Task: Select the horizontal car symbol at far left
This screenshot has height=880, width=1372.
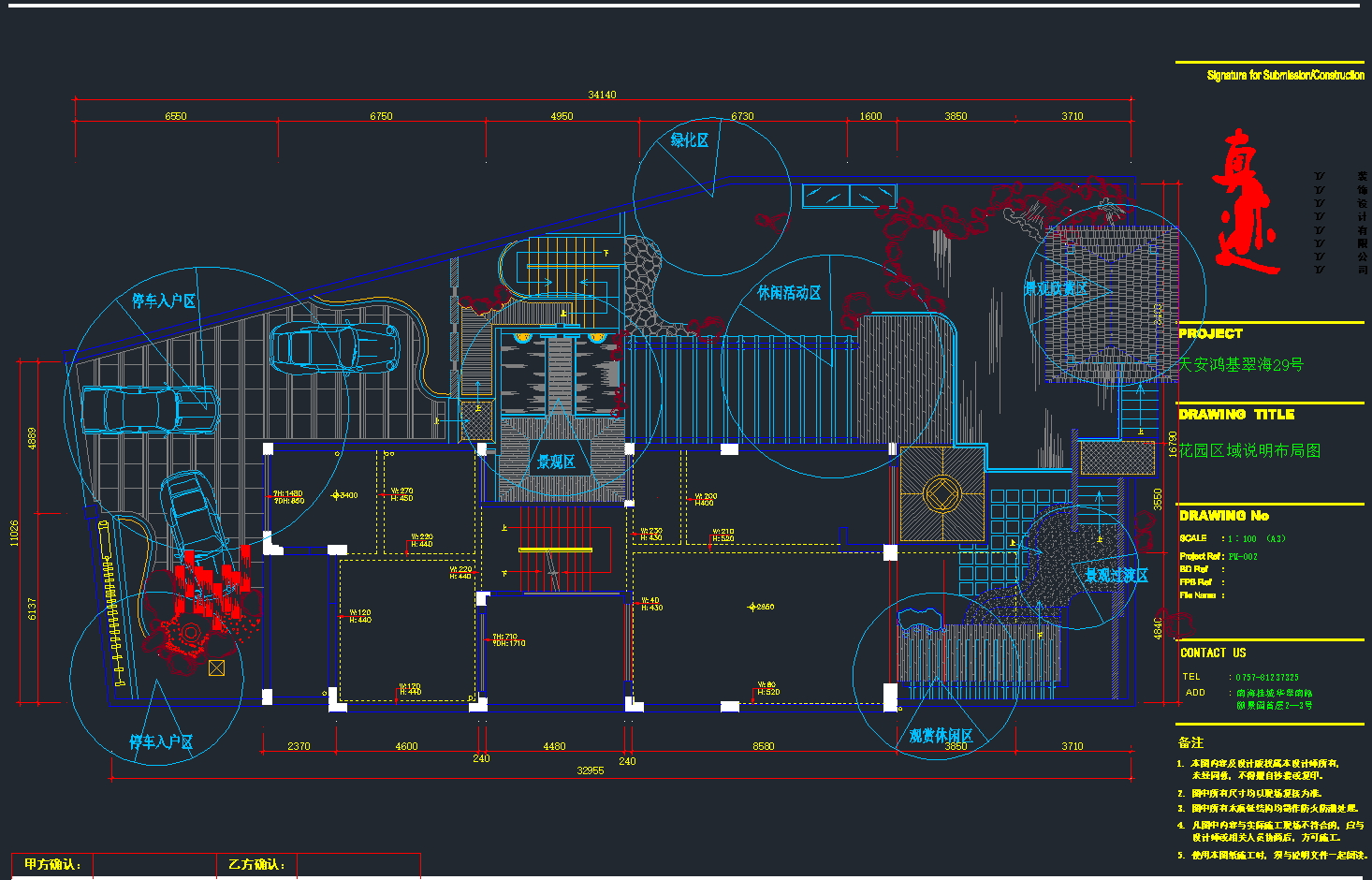Action: coord(149,411)
